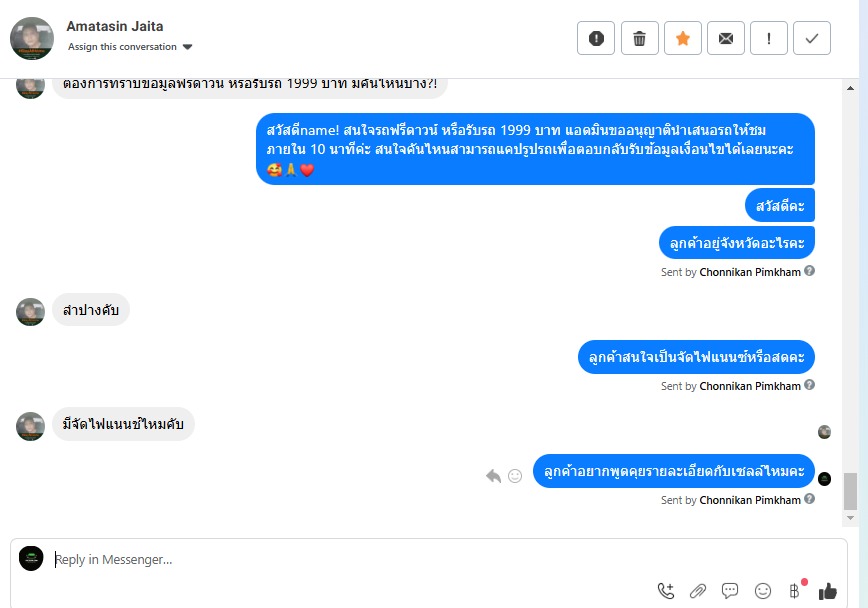
Task: Delete conversation using the trash icon
Action: pos(639,38)
